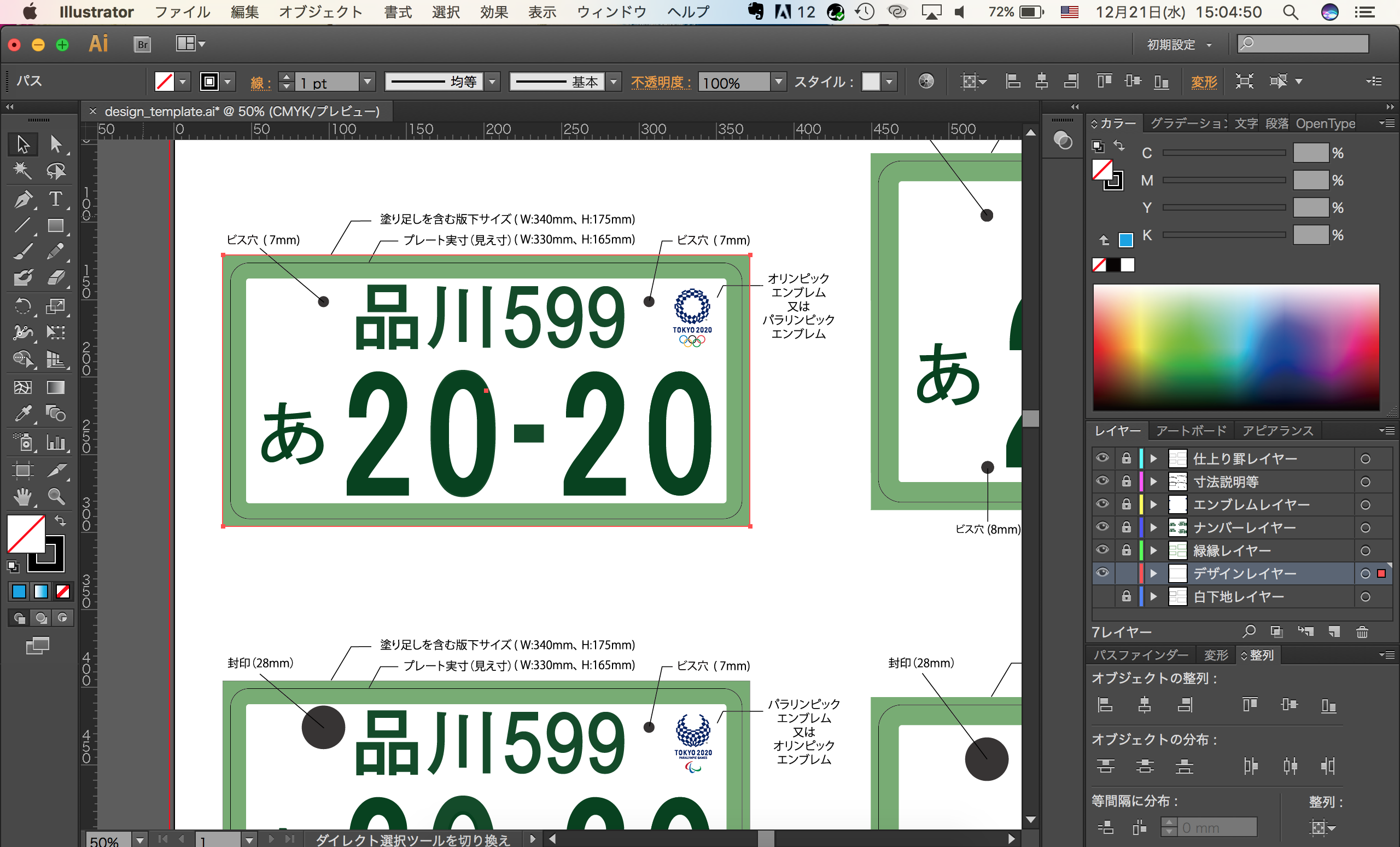
Task: Click the Cyan C slider track
Action: click(1224, 153)
